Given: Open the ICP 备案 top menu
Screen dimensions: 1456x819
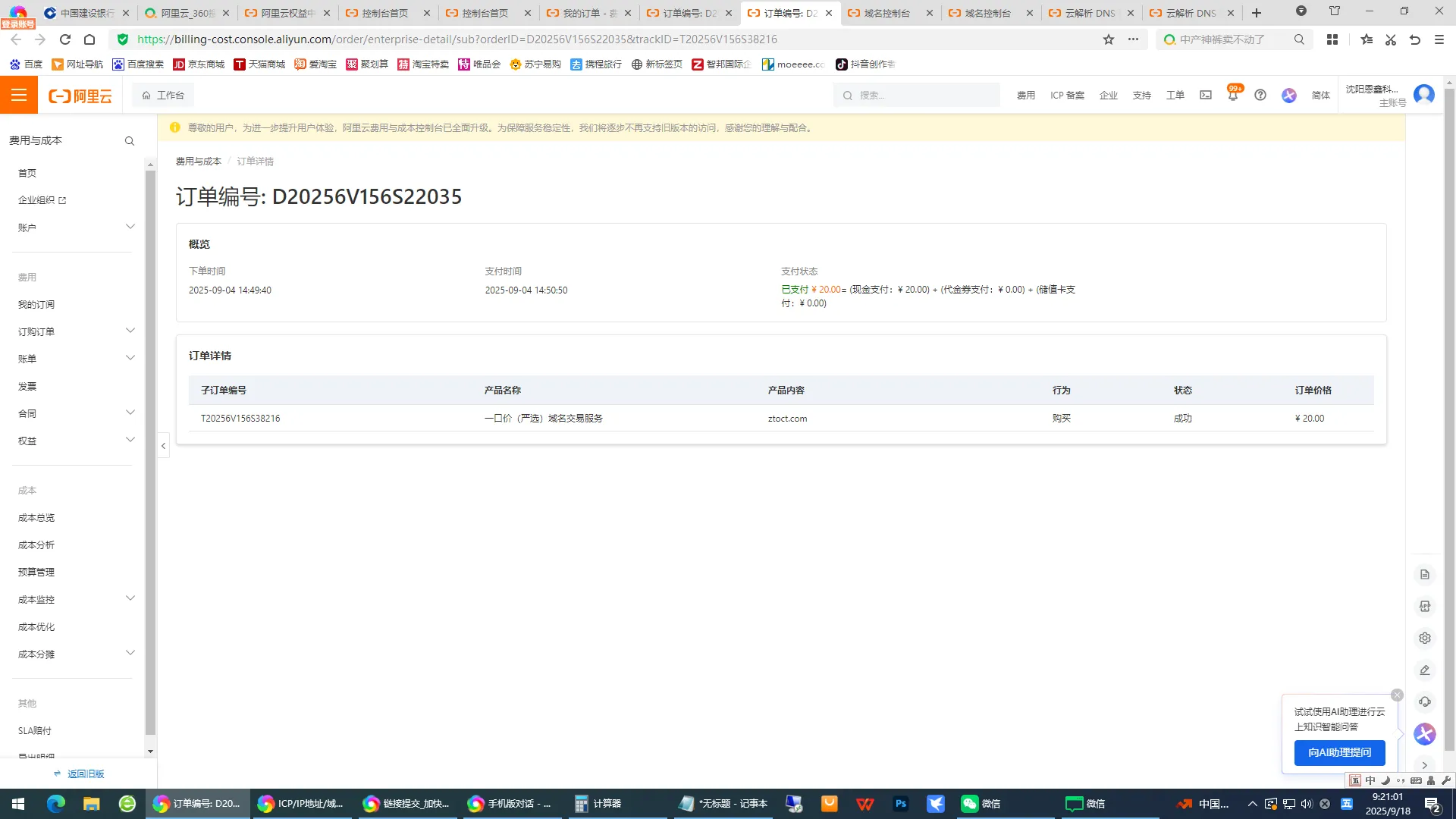Looking at the screenshot, I should 1067,96.
